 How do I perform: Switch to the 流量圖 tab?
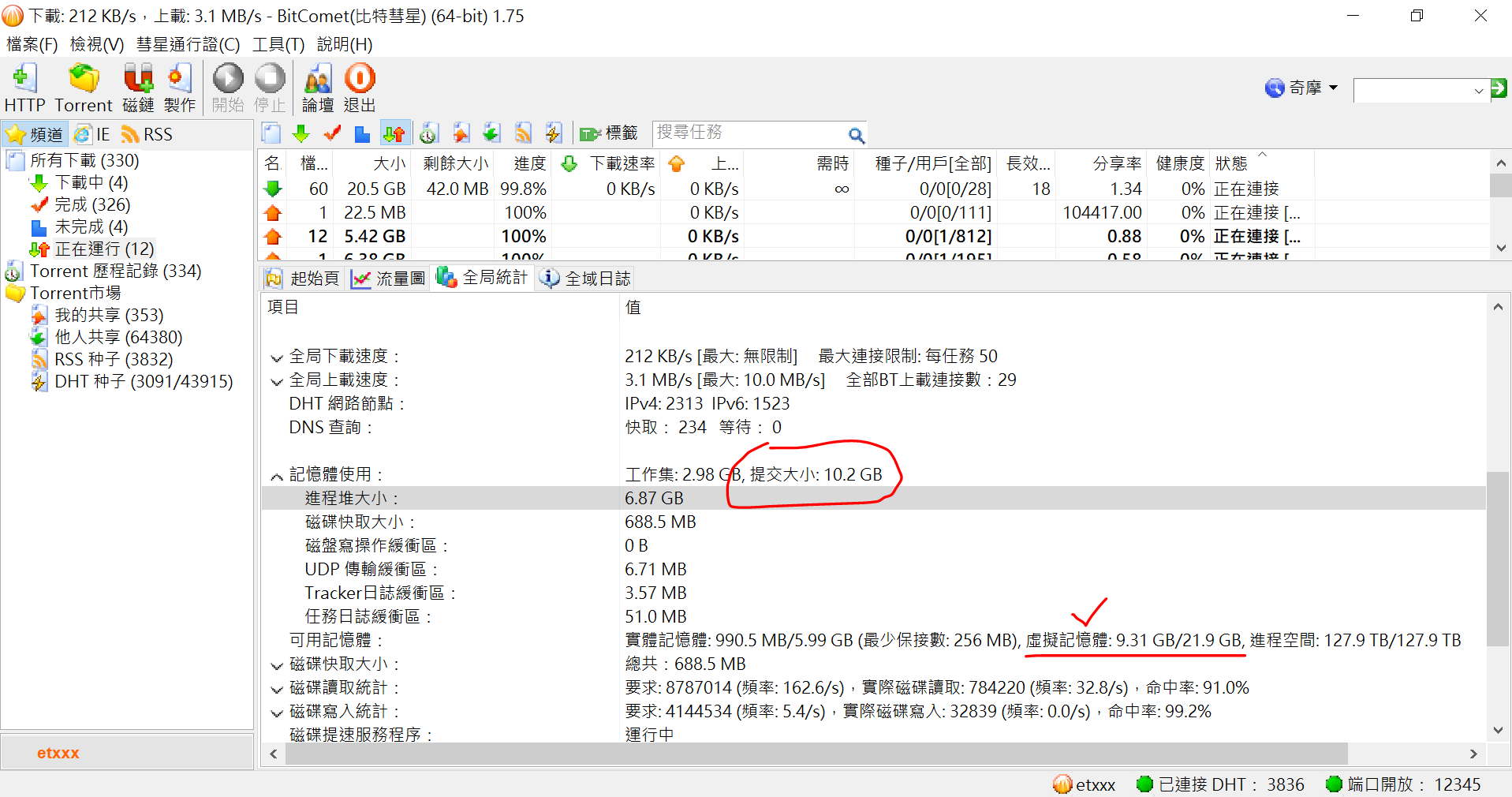[x=390, y=278]
